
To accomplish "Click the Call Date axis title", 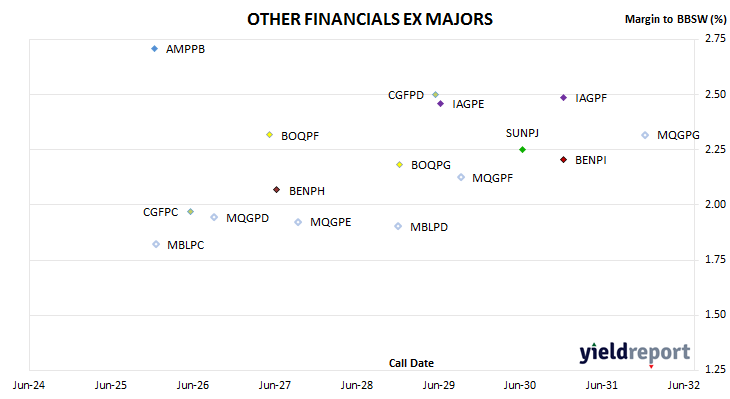I will pyautogui.click(x=411, y=363).
